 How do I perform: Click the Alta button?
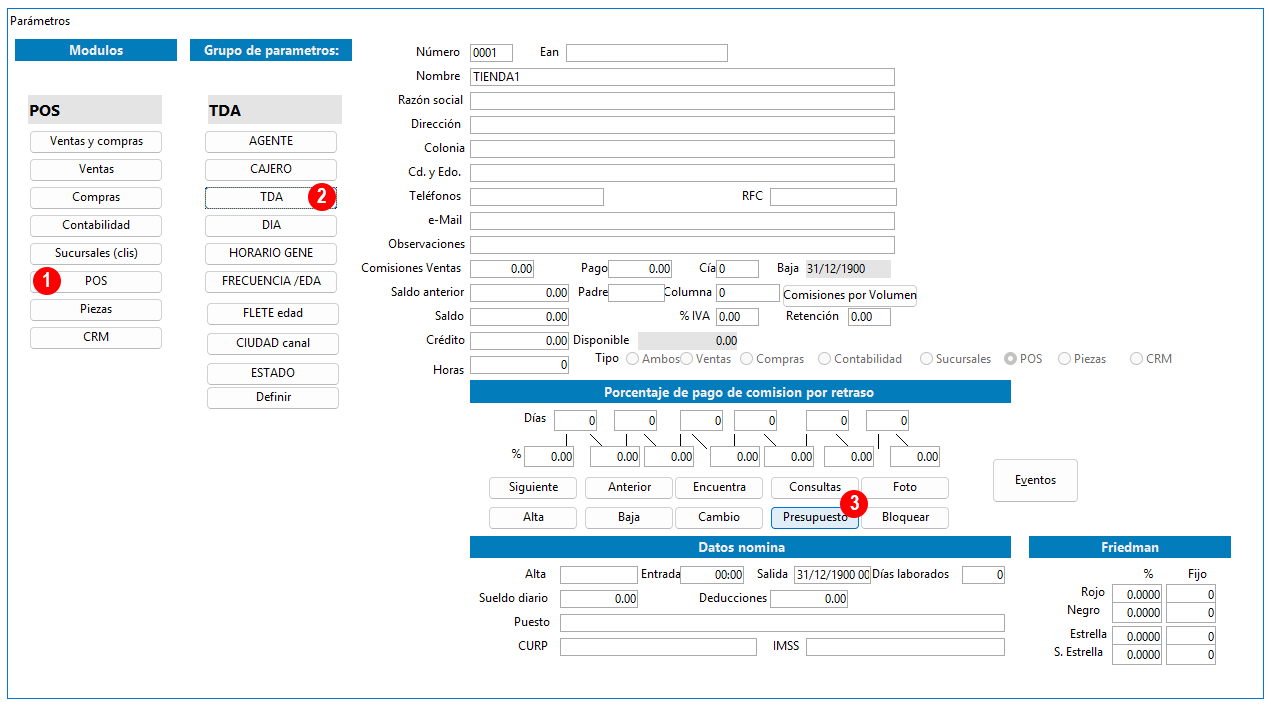(x=533, y=518)
